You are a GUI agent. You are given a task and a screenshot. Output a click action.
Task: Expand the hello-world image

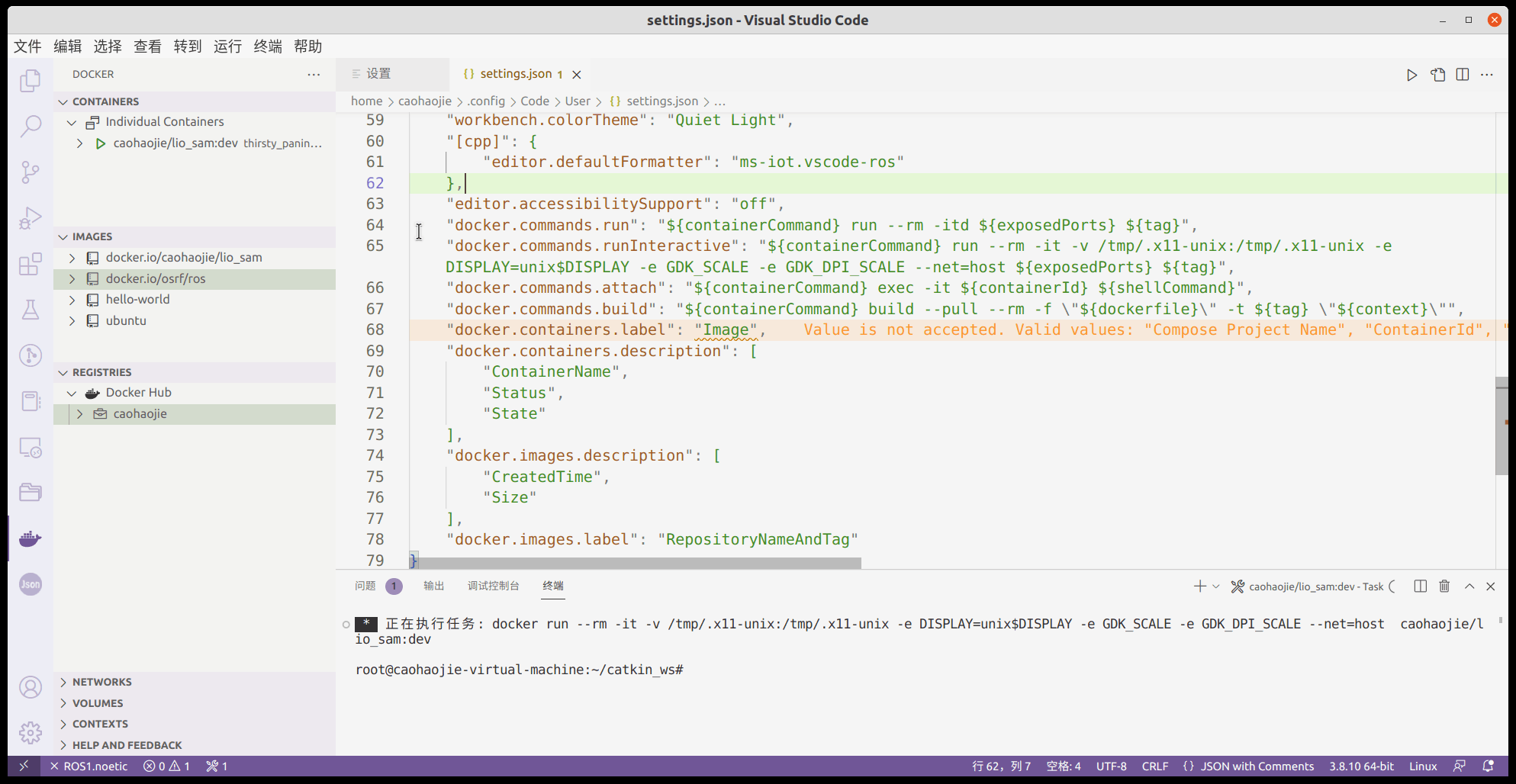72,300
